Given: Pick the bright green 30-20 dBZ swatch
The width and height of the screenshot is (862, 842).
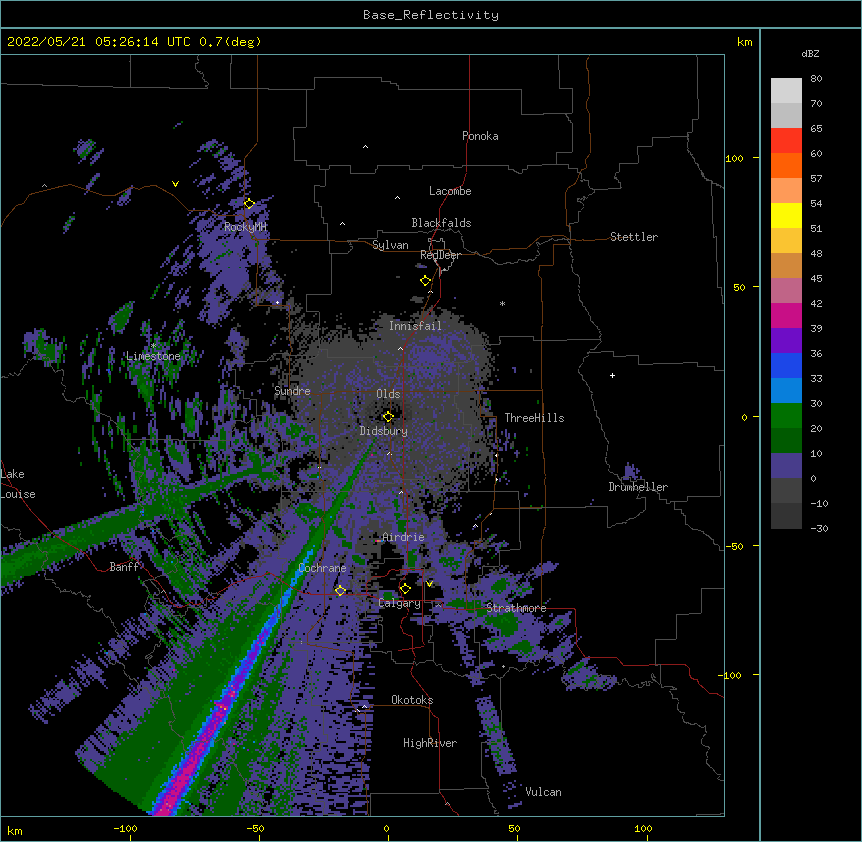Looking at the screenshot, I should click(786, 416).
